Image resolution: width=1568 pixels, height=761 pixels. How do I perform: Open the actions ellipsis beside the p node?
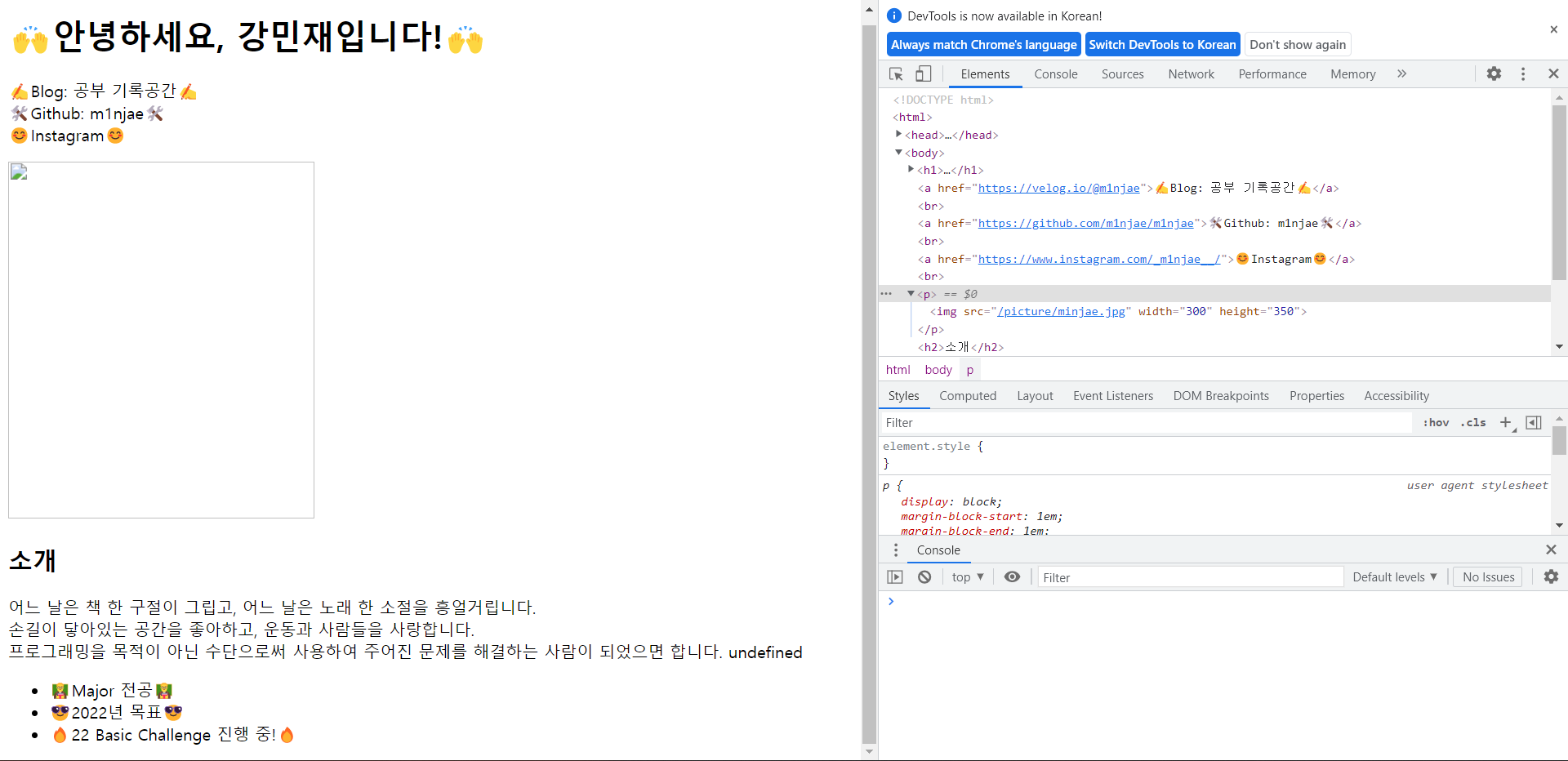tap(886, 294)
